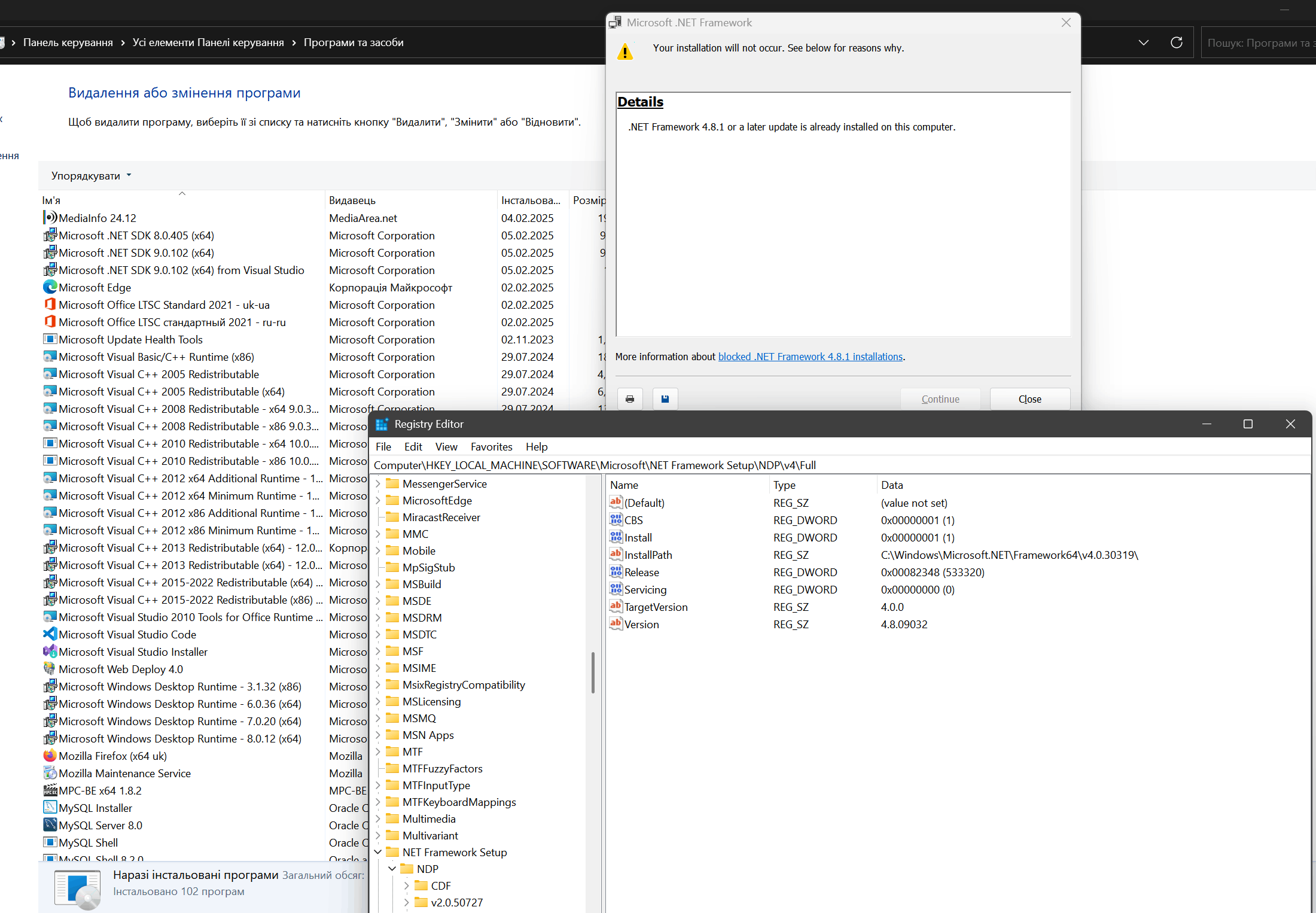This screenshot has height=913, width=1316.
Task: Click the print icon in .NET dialog
Action: coord(630,399)
